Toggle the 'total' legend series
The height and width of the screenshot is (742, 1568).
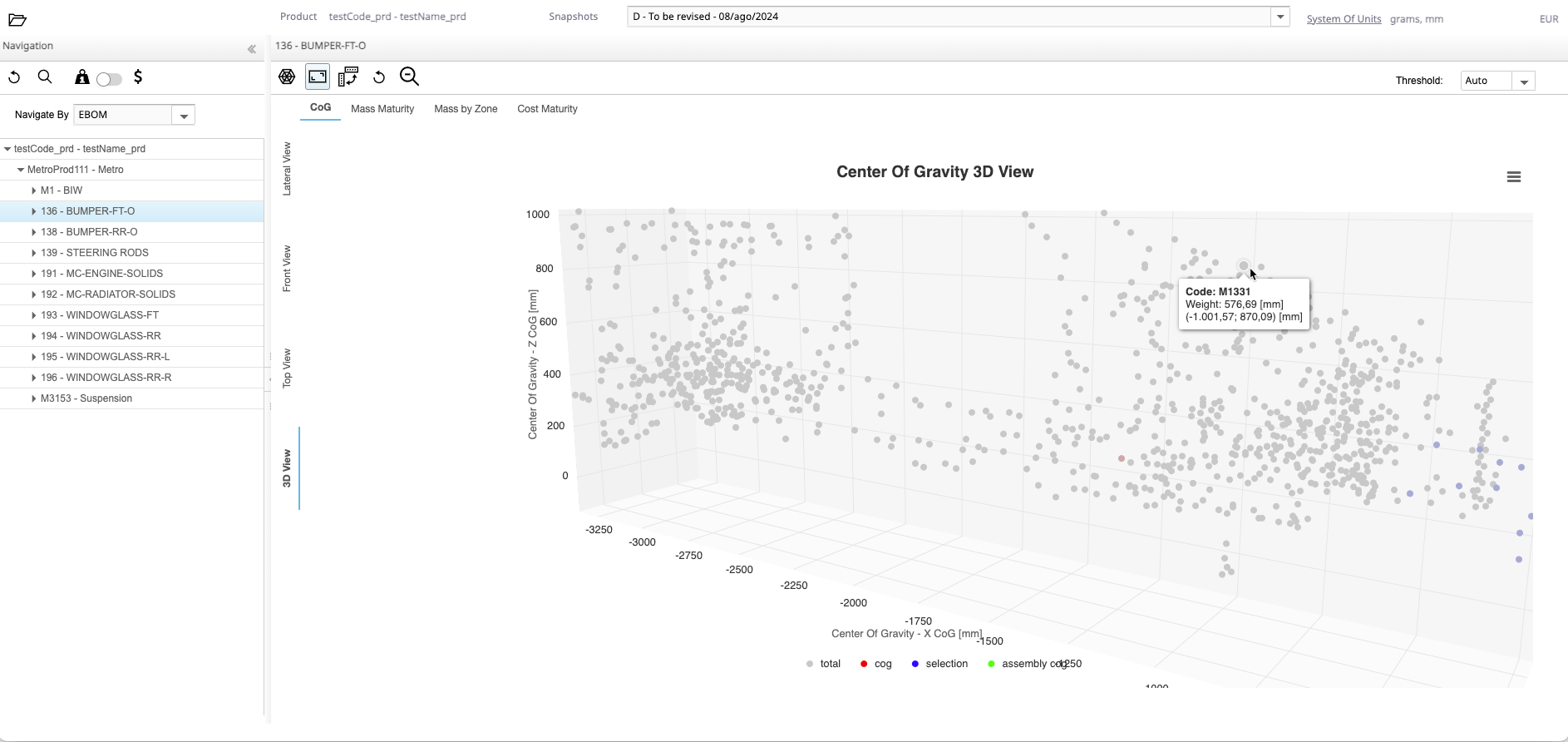[x=823, y=664]
